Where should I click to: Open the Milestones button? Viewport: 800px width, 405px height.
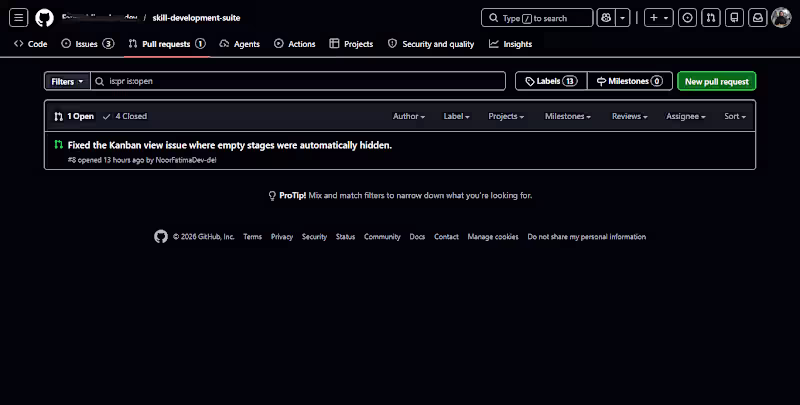(630, 81)
